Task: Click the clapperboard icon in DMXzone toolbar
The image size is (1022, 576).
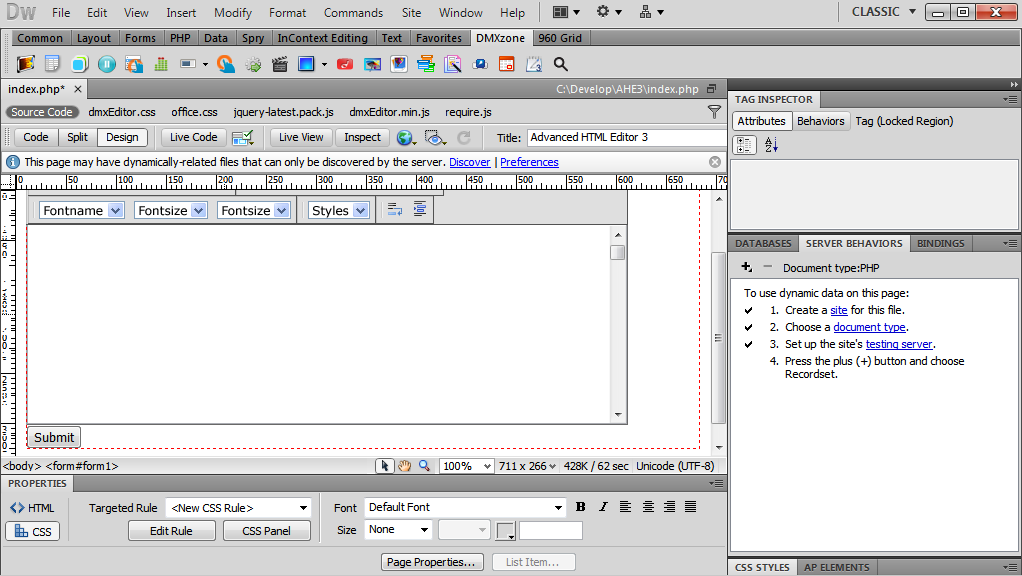Action: 280,64
